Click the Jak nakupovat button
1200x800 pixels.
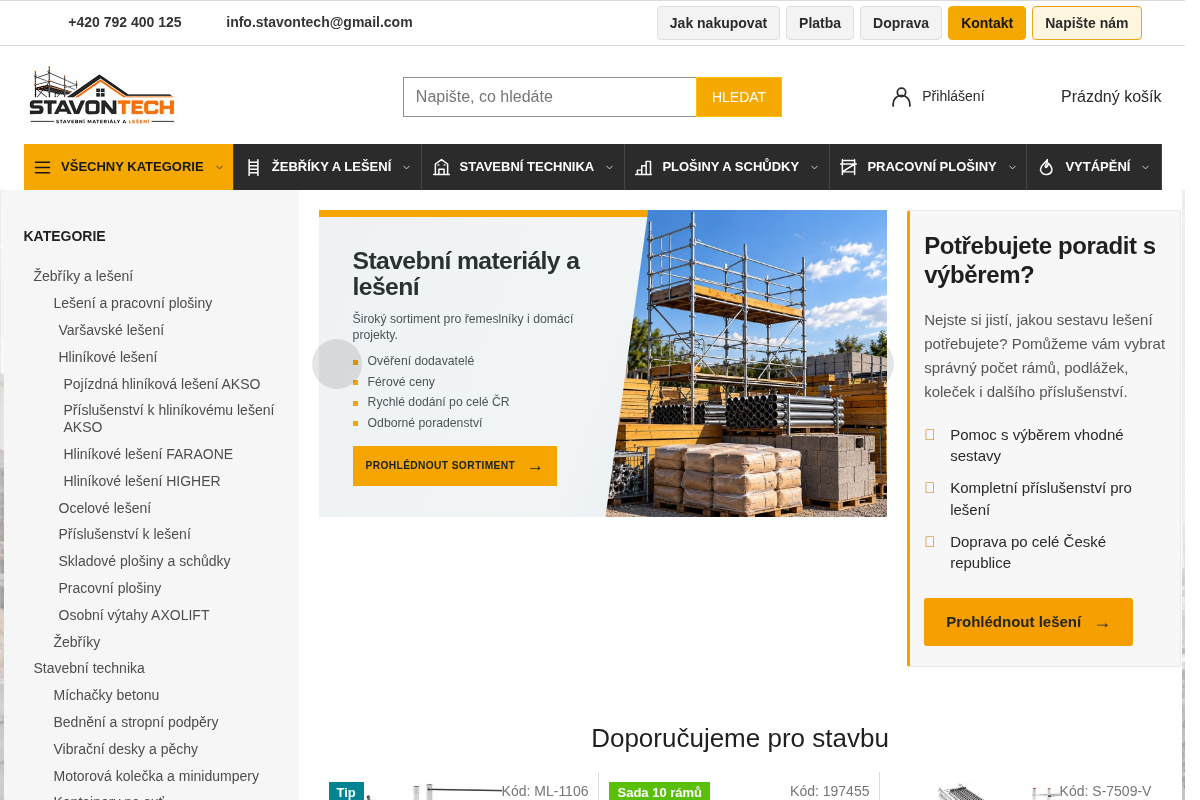pos(718,23)
